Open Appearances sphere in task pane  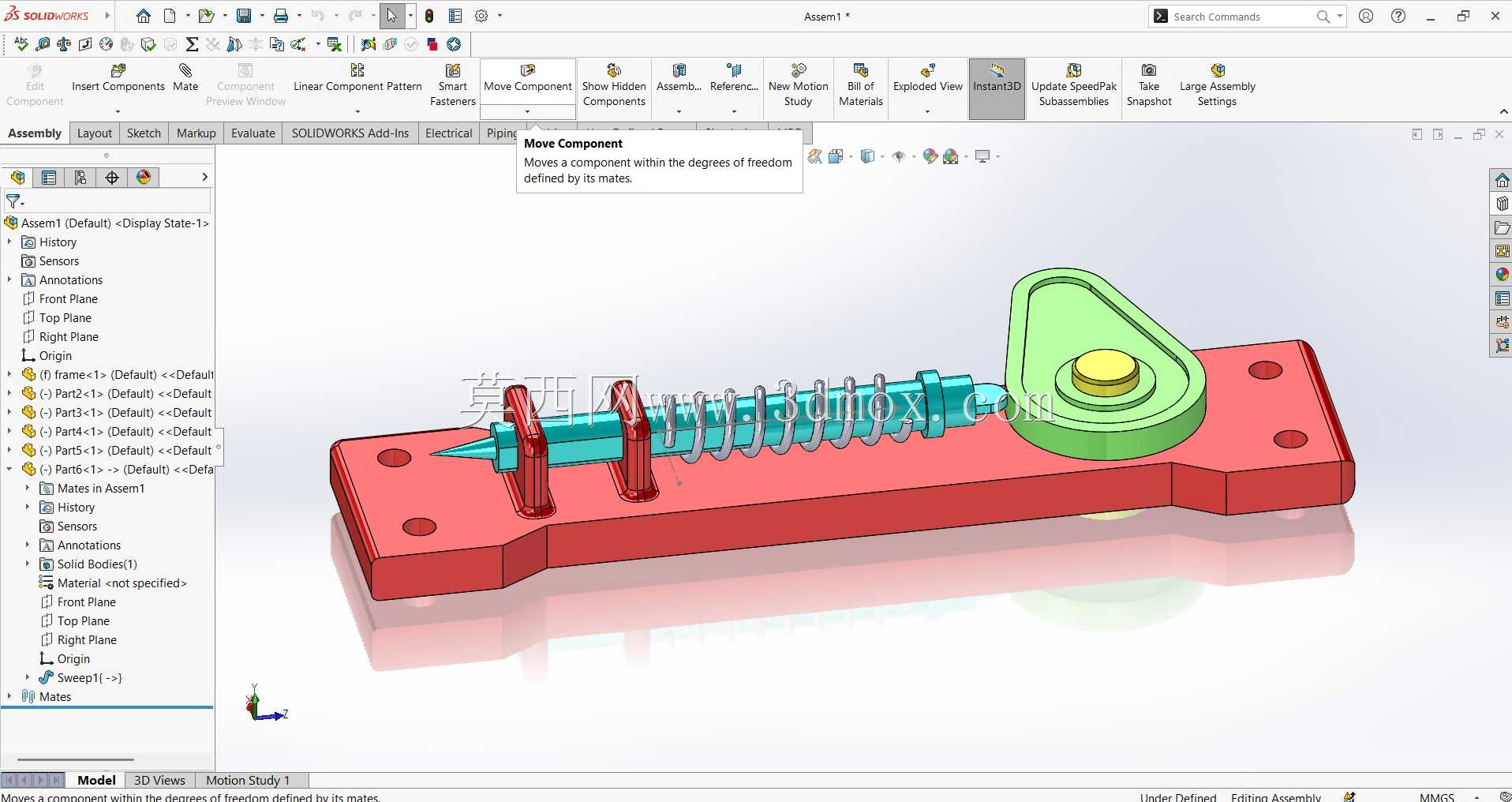pyautogui.click(x=1502, y=275)
